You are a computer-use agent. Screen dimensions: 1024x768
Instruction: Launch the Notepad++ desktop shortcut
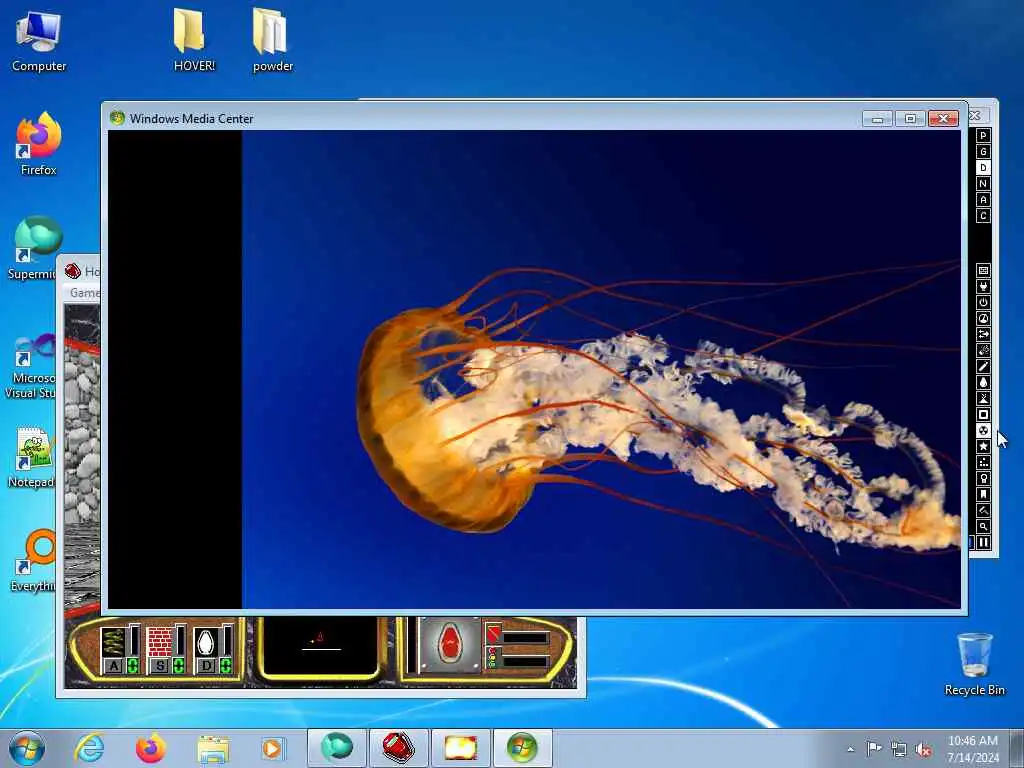pyautogui.click(x=33, y=457)
